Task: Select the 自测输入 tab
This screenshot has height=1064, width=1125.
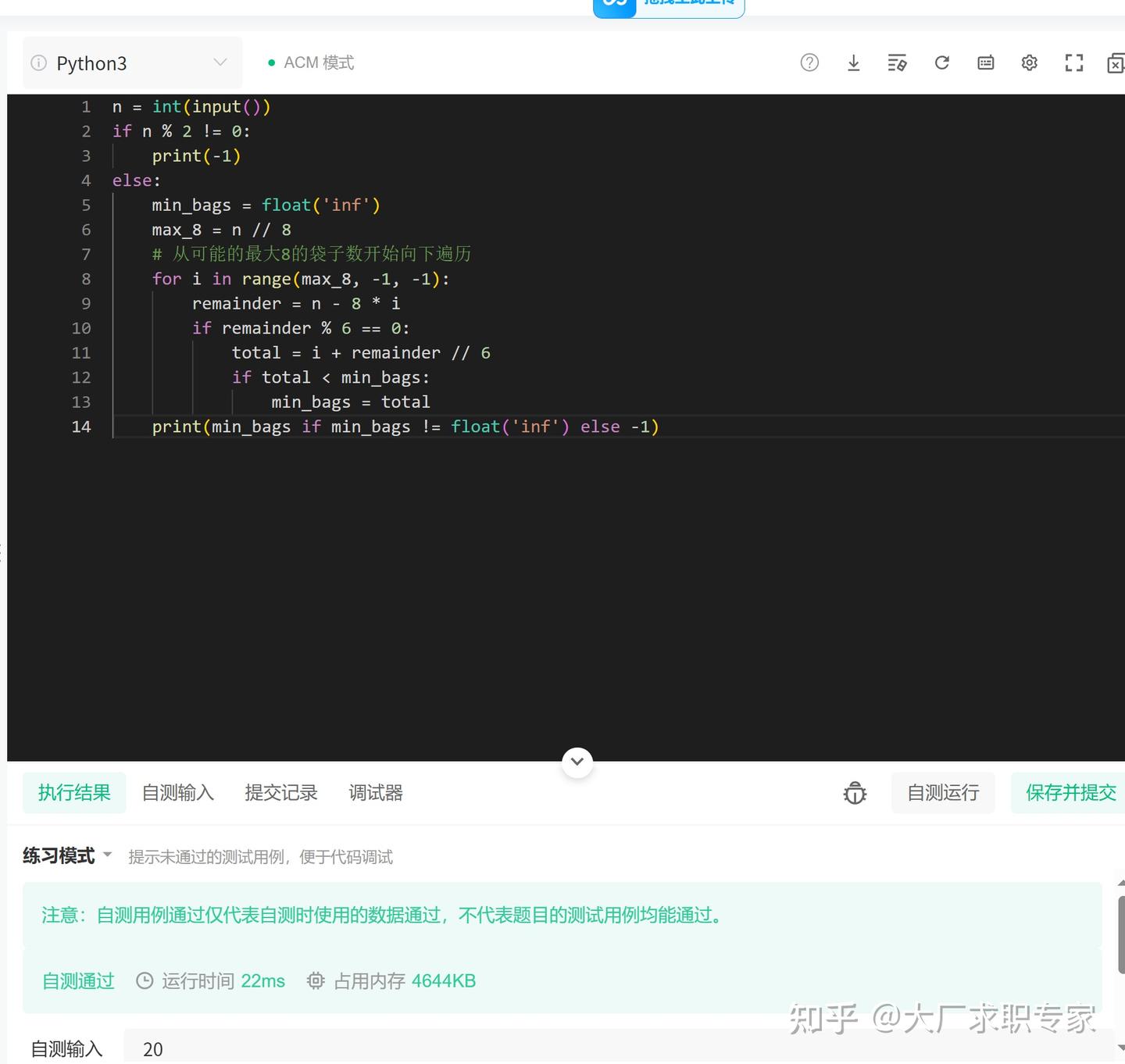Action: click(177, 792)
